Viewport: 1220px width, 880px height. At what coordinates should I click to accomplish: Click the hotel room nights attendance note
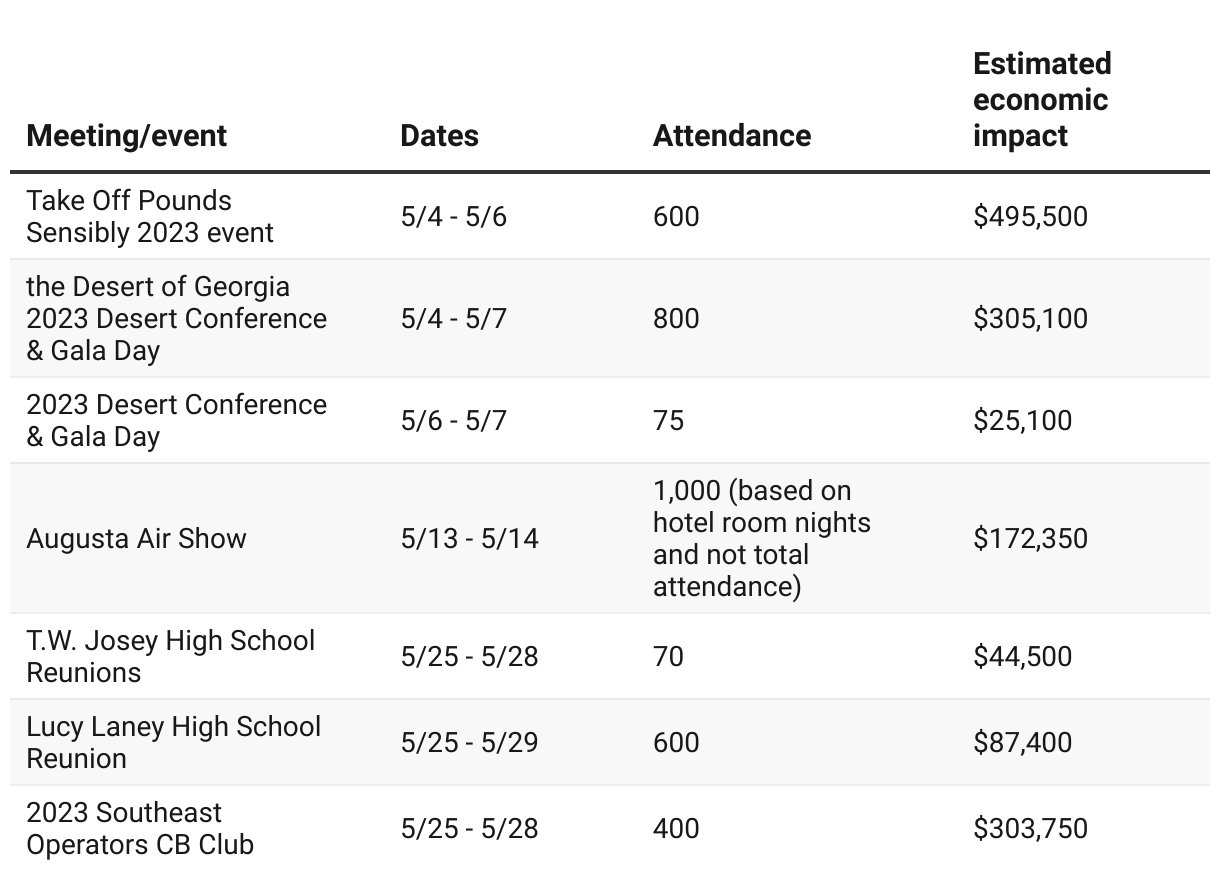[x=762, y=538]
